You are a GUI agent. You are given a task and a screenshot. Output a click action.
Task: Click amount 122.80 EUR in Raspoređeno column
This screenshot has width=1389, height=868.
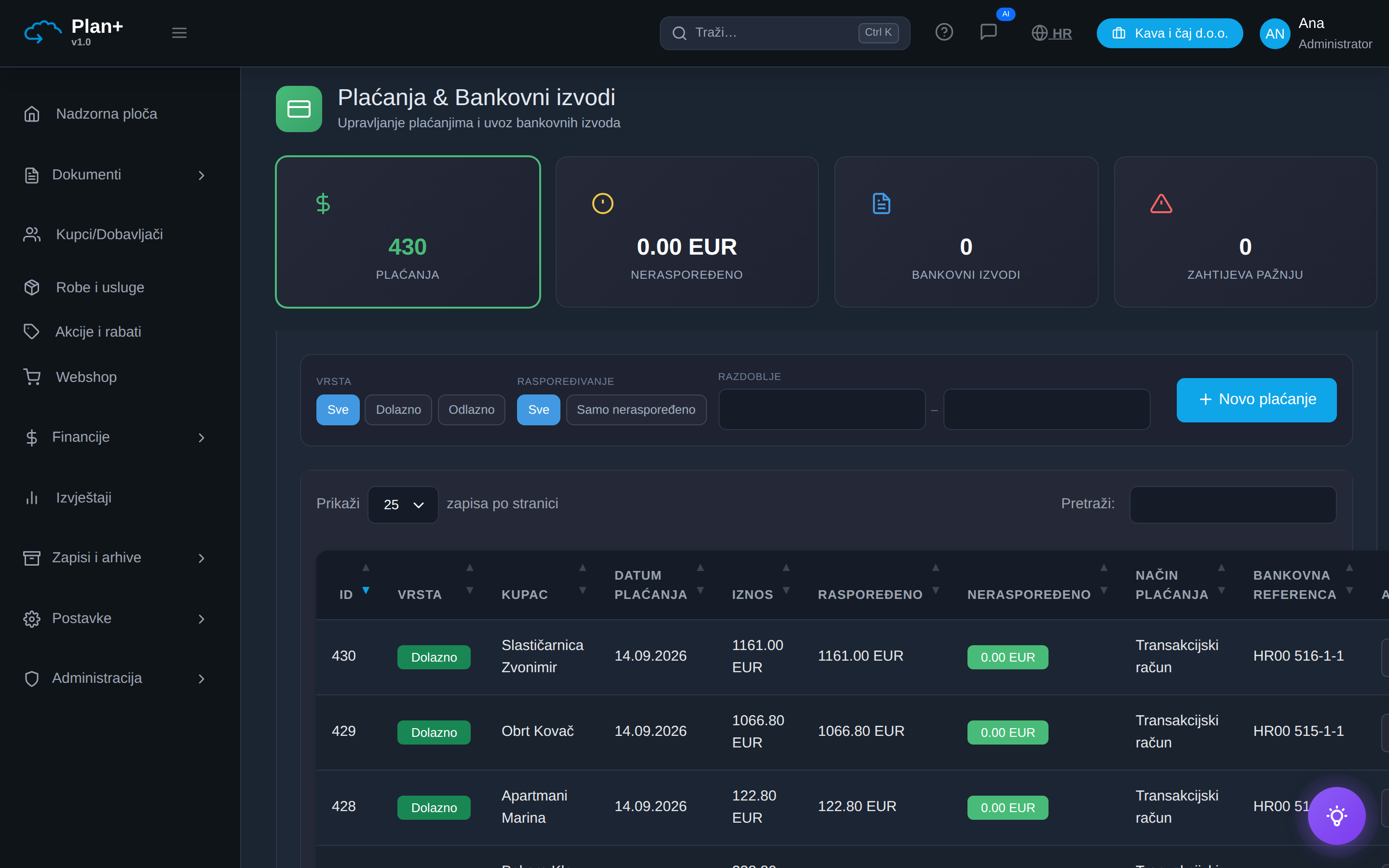point(857,807)
